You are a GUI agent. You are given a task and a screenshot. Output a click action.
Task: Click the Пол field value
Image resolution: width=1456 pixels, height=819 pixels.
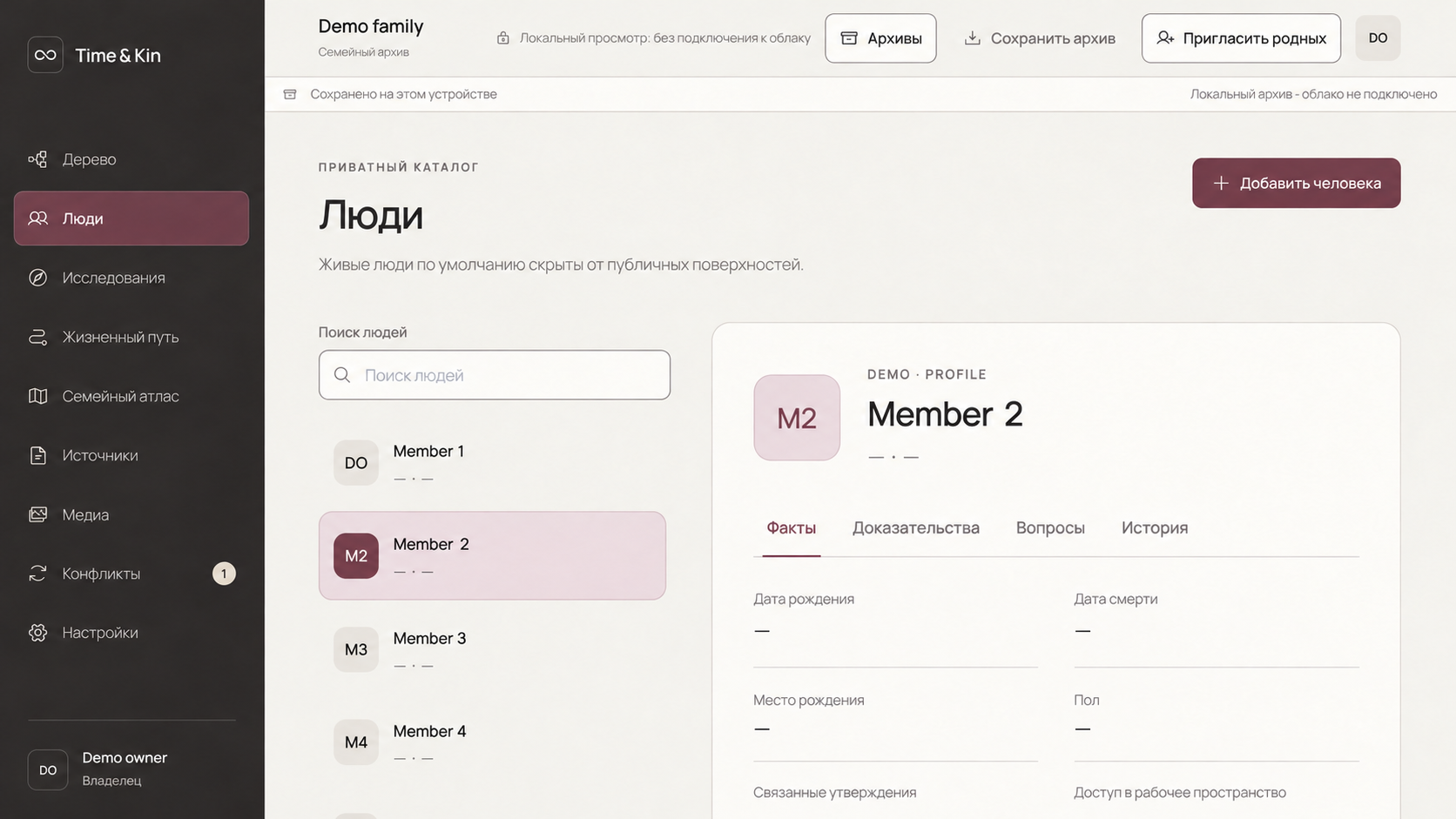coord(1082,728)
